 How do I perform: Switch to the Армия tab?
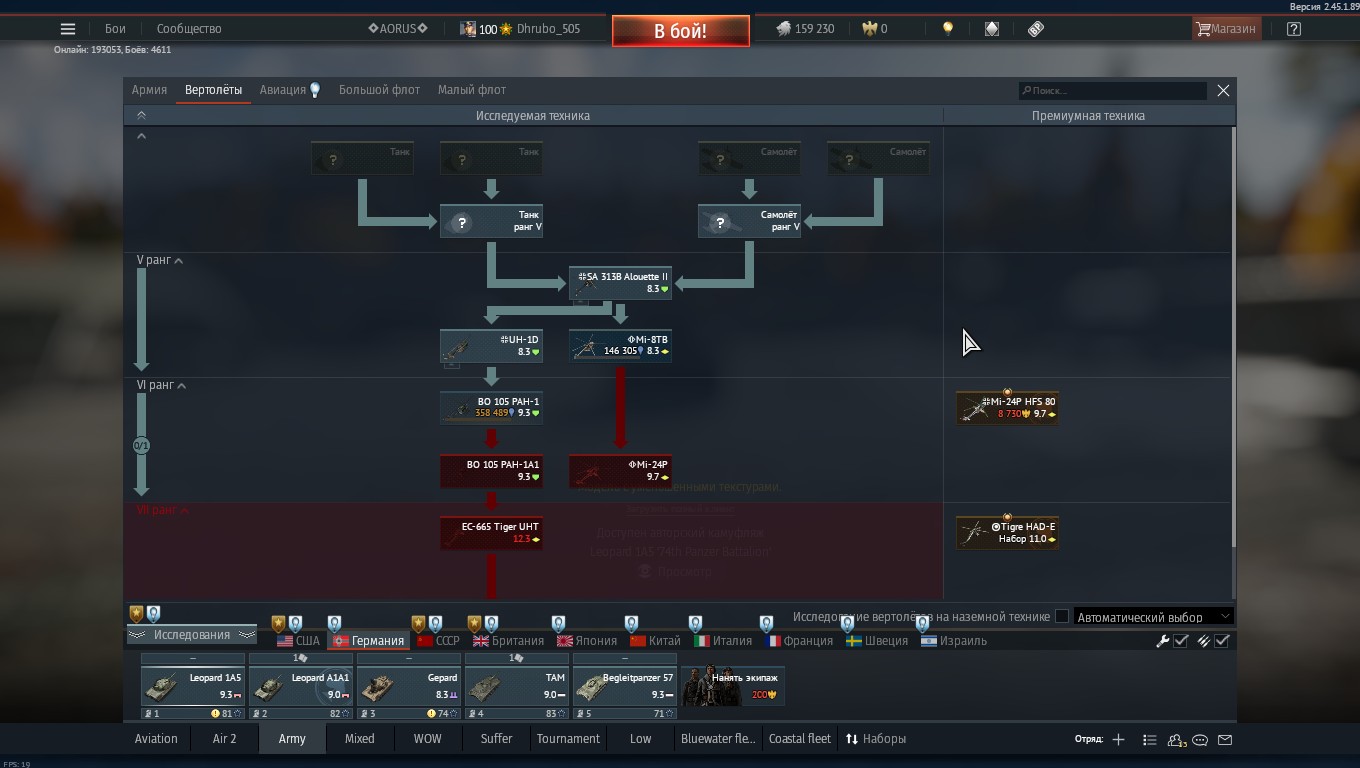click(x=150, y=90)
